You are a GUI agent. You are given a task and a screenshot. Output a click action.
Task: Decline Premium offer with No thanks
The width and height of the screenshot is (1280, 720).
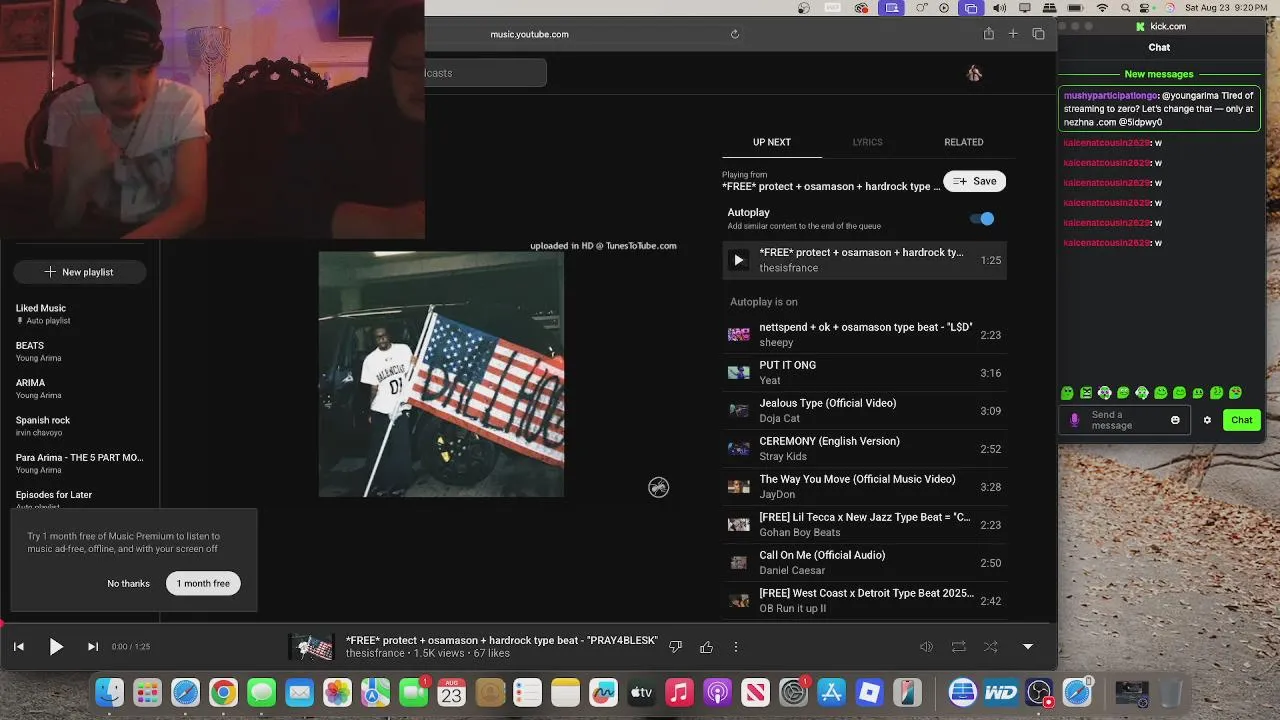(129, 584)
